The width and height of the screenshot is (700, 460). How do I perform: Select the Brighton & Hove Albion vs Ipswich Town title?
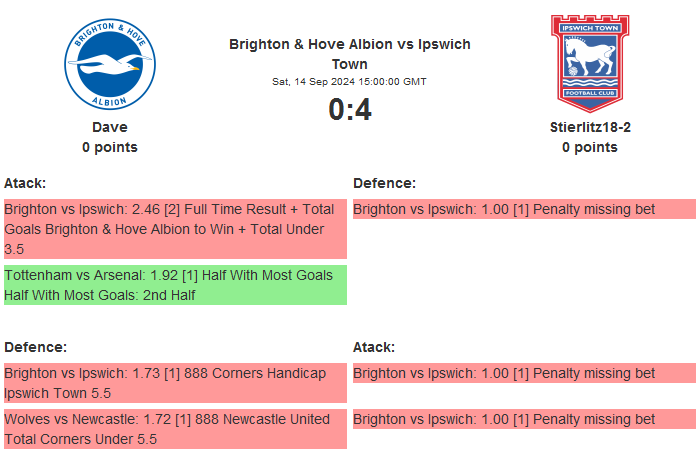click(349, 53)
